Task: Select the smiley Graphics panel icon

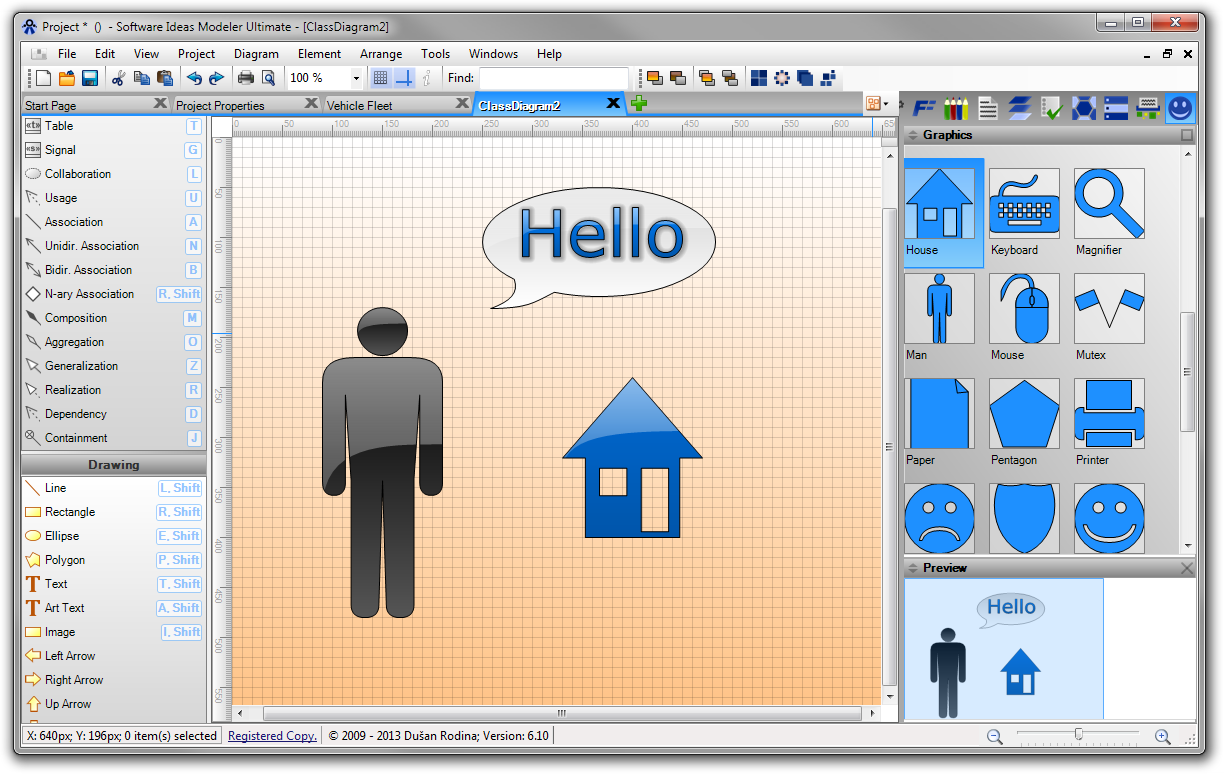Action: [1180, 107]
